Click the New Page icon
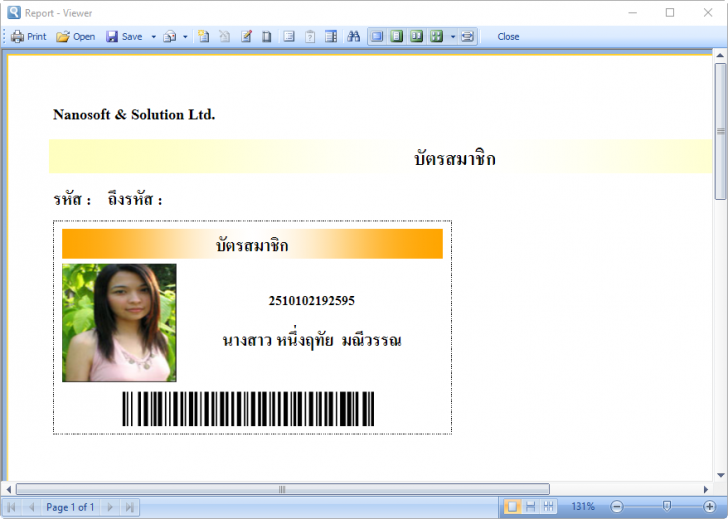The image size is (728, 519). pyautogui.click(x=203, y=36)
